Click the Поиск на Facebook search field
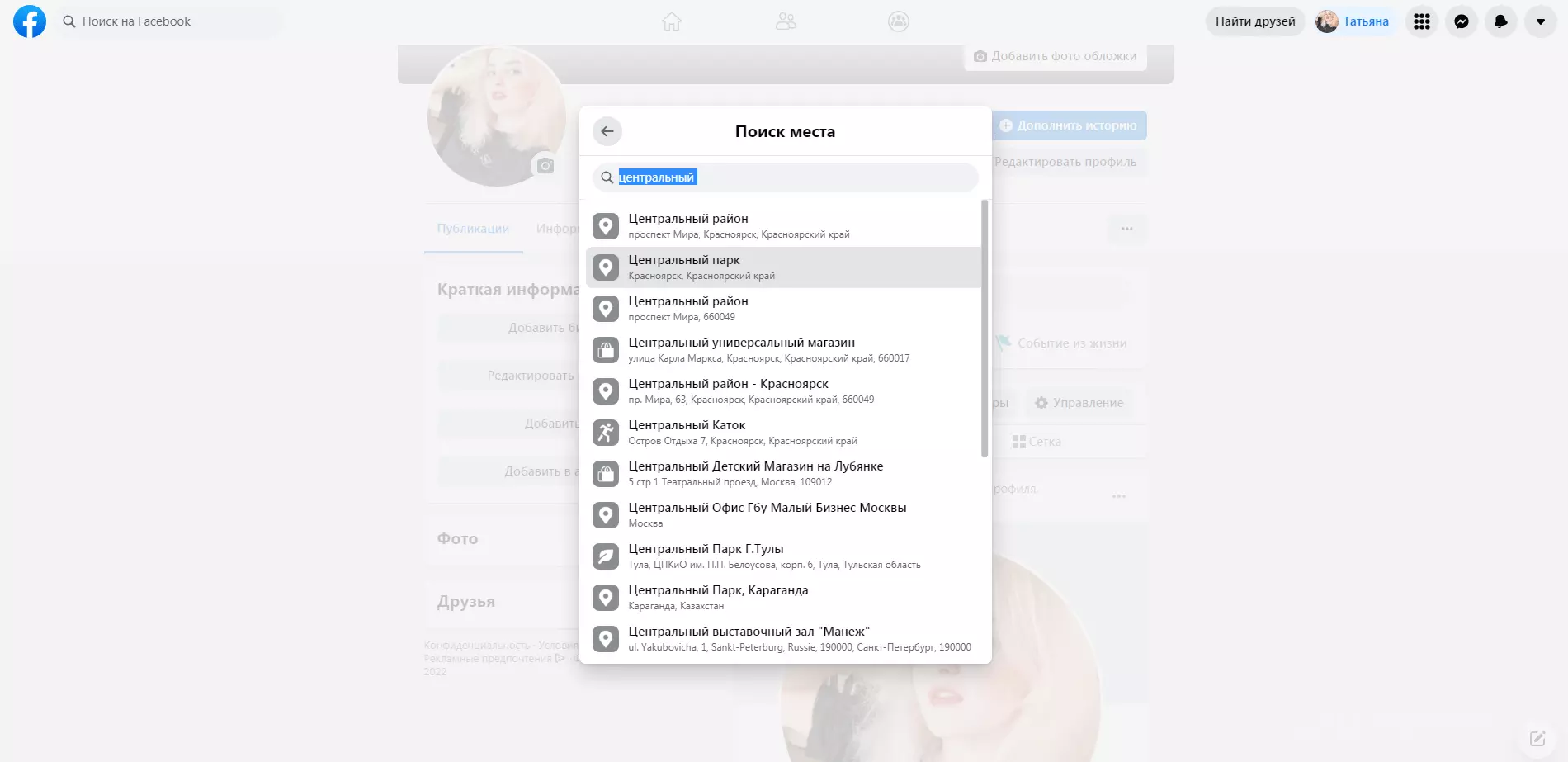Image resolution: width=1568 pixels, height=762 pixels. pyautogui.click(x=169, y=21)
